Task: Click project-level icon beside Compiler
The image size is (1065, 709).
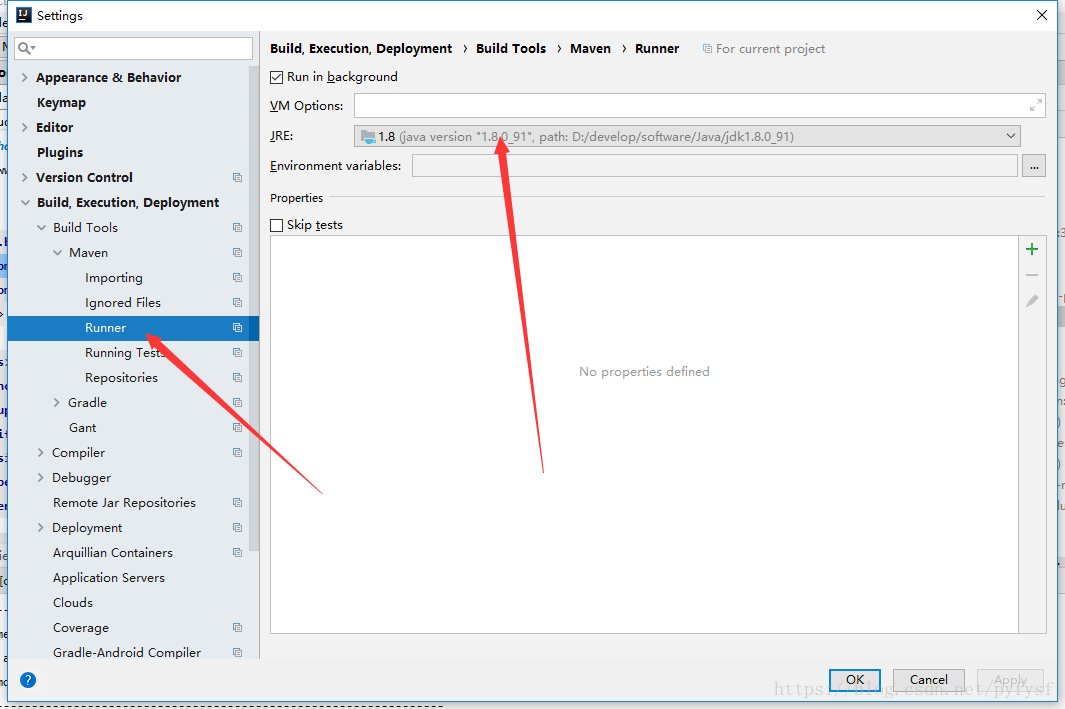Action: pyautogui.click(x=237, y=453)
